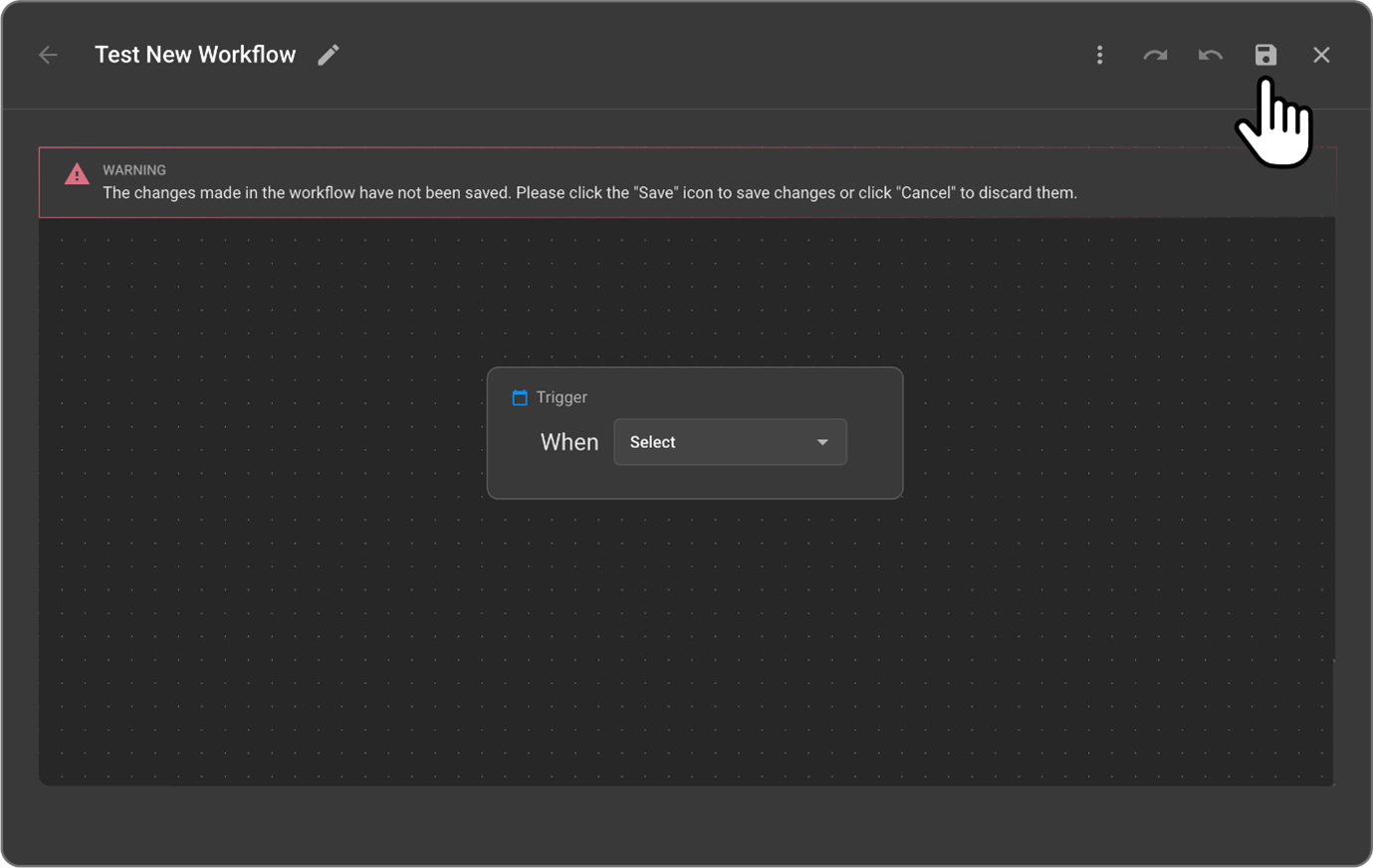Click the red warning triangle icon
Image resolution: width=1373 pixels, height=868 pixels.
tap(77, 174)
